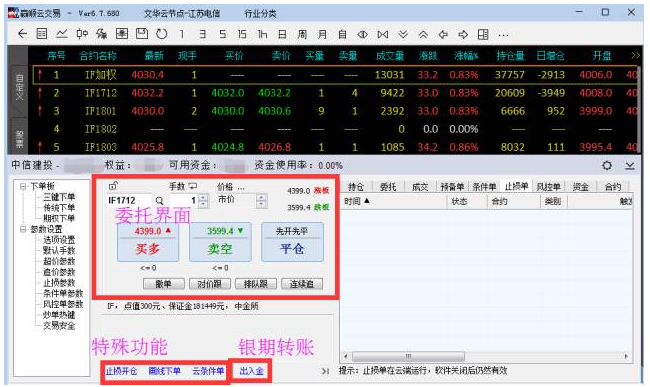Open the toolbar more (…) menu
650x387 pixels.
pos(503,35)
